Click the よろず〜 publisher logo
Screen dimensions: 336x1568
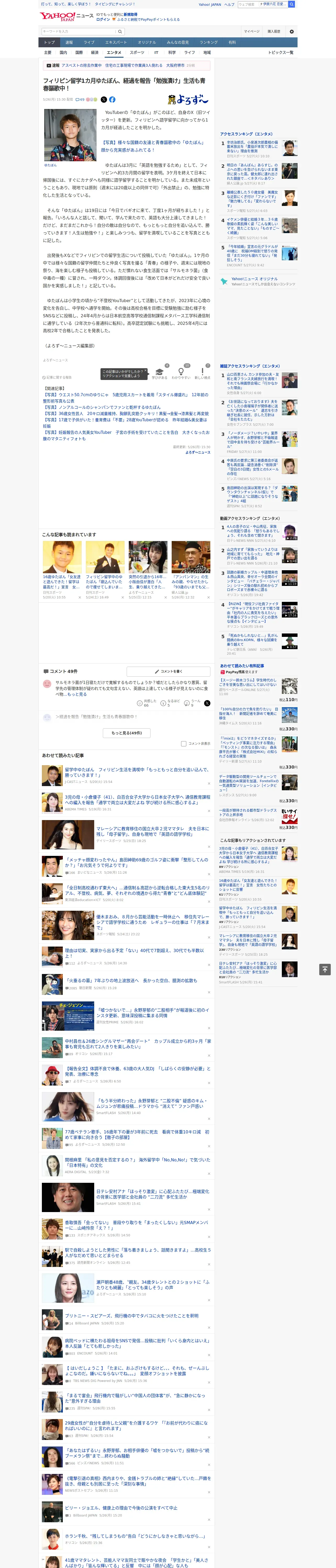coord(188,100)
